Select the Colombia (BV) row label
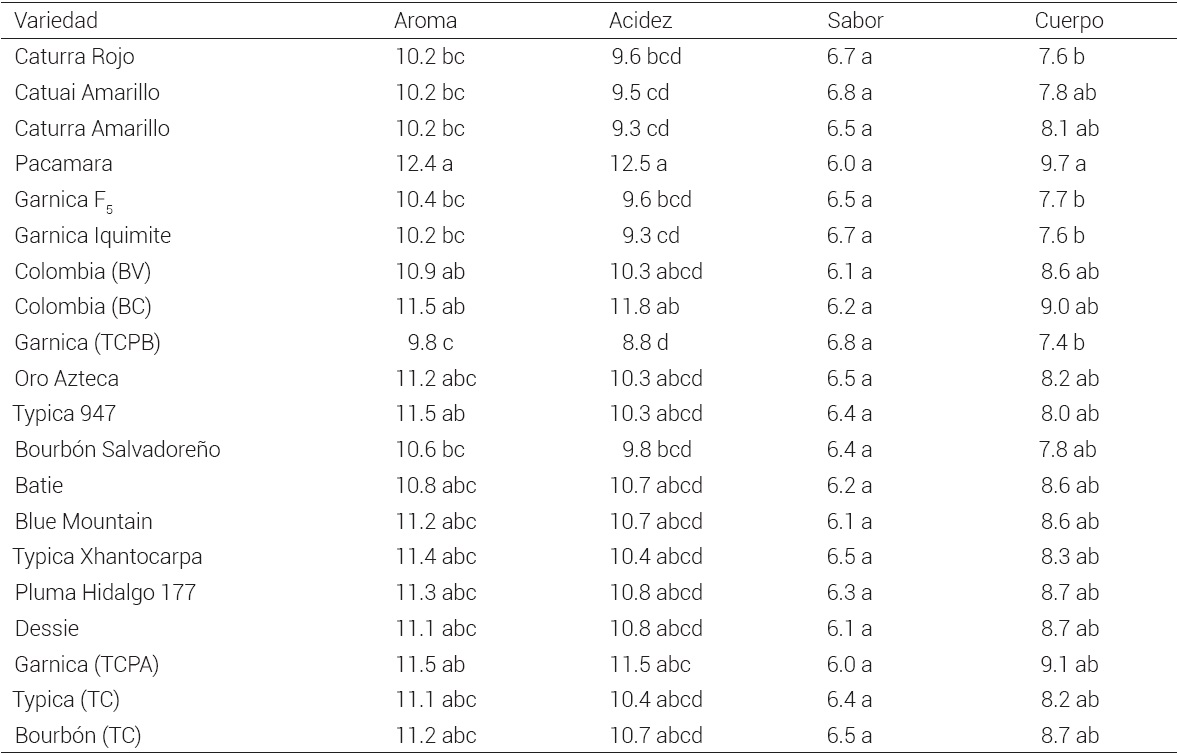1177x755 pixels. point(82,271)
